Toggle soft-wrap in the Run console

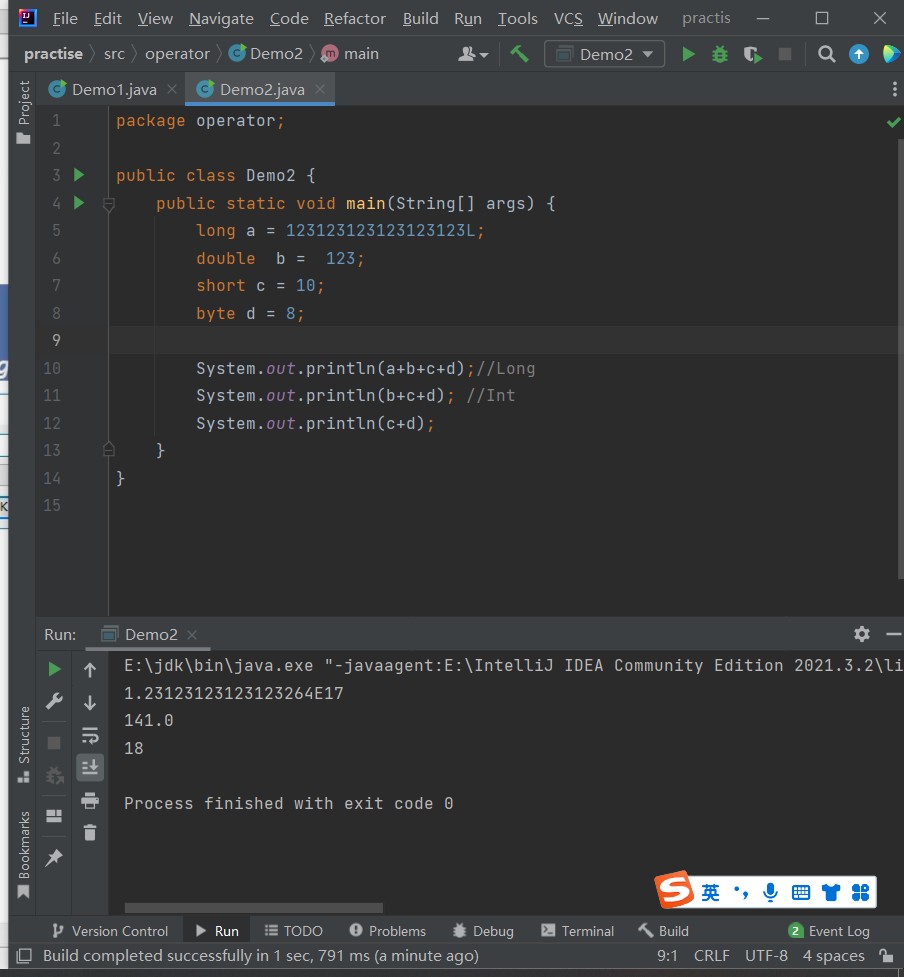[x=90, y=735]
